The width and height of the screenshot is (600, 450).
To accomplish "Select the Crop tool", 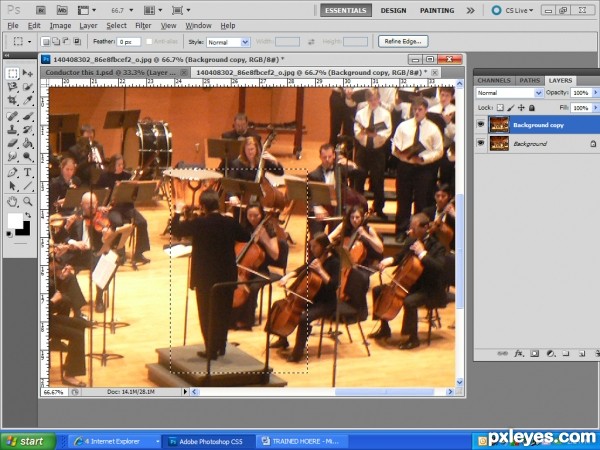I will (x=12, y=100).
